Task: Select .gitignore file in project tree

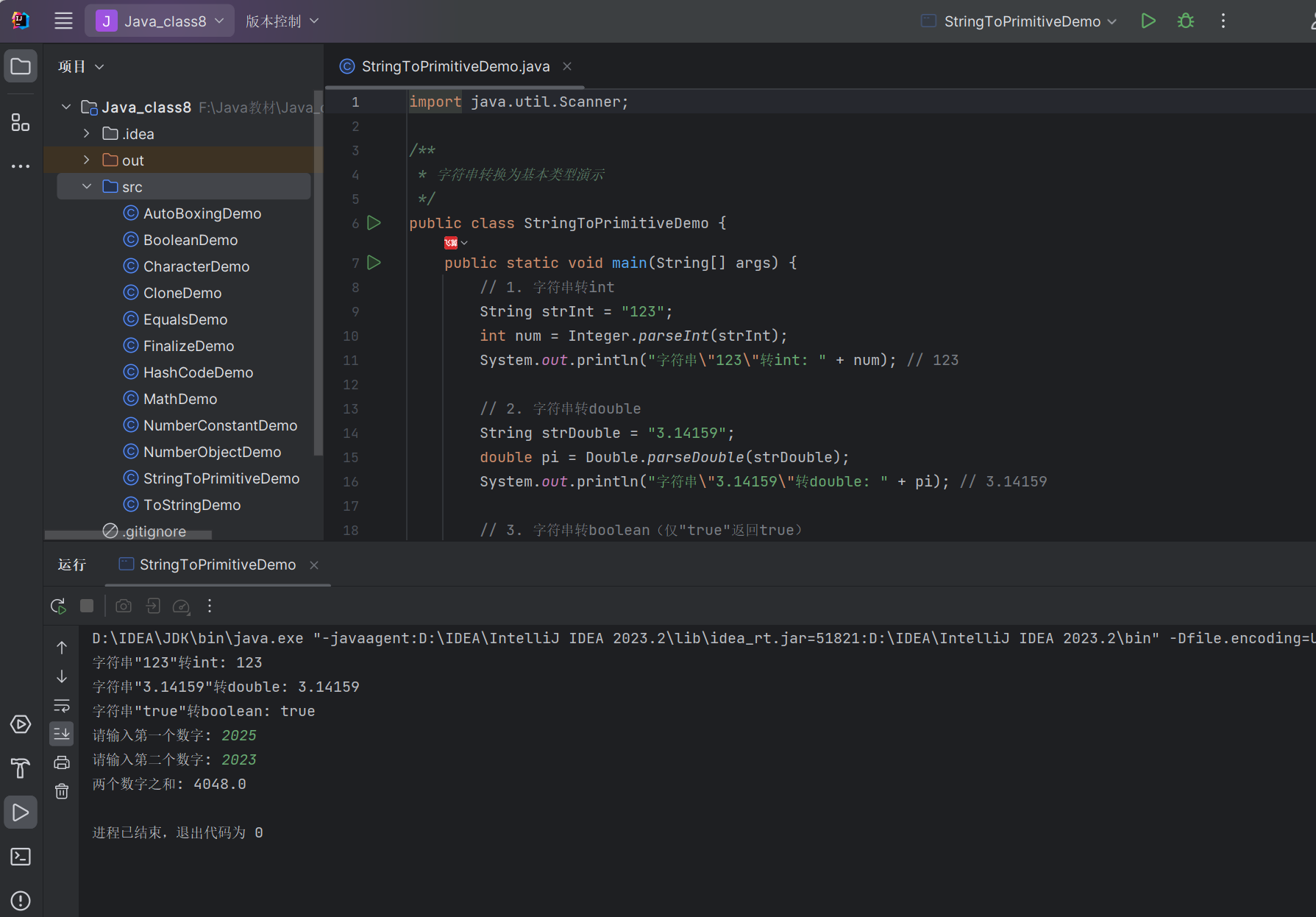Action: (145, 531)
